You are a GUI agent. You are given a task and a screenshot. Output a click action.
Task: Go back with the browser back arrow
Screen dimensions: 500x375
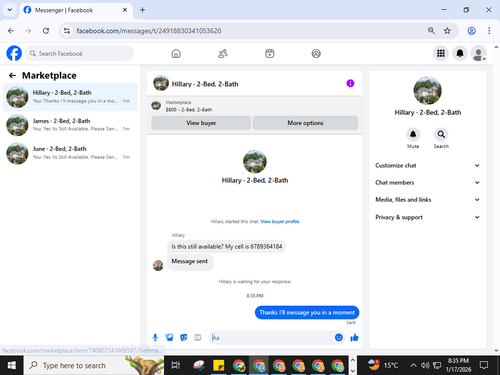coord(11,31)
